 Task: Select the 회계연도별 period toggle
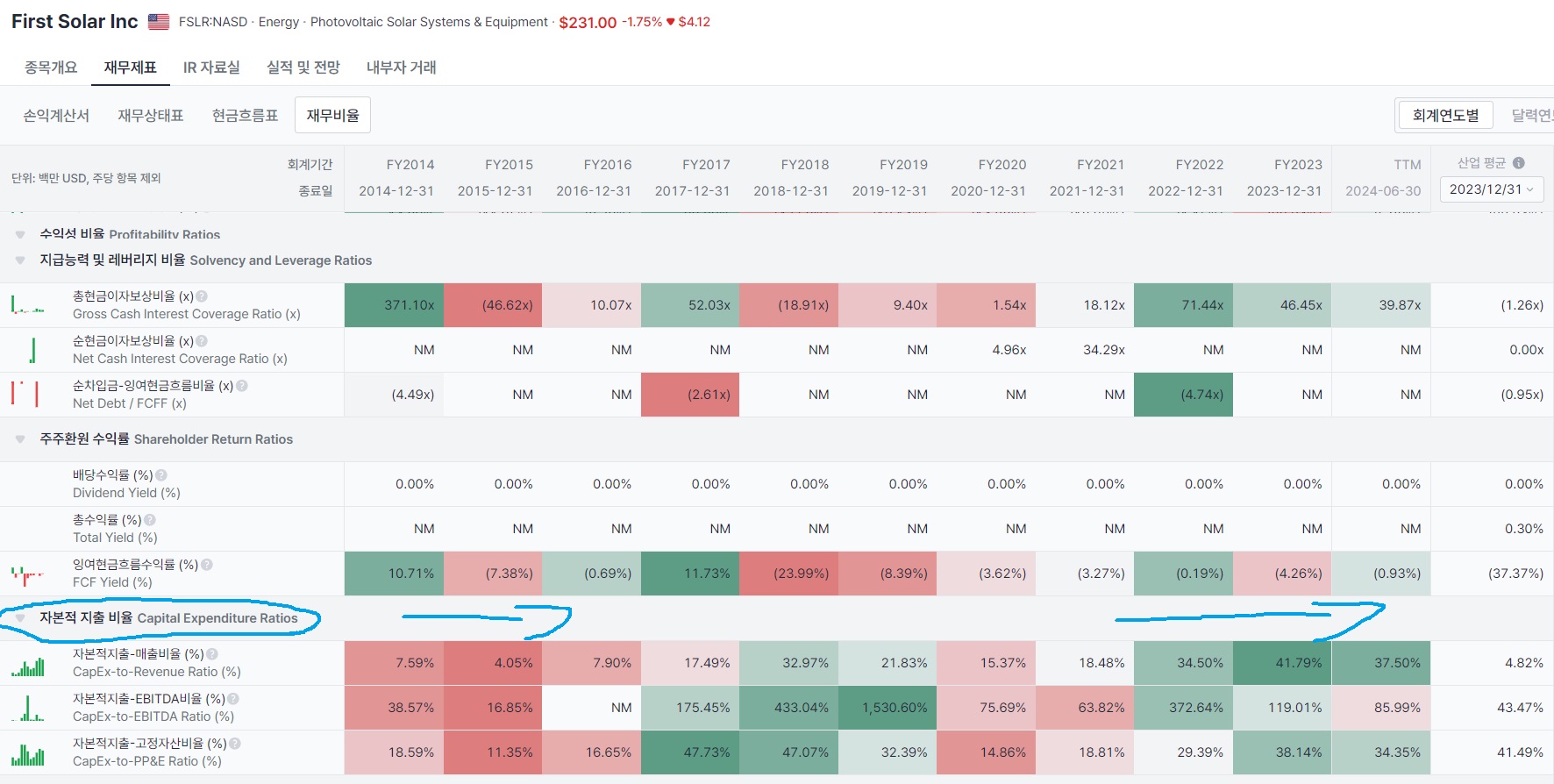pos(1445,115)
